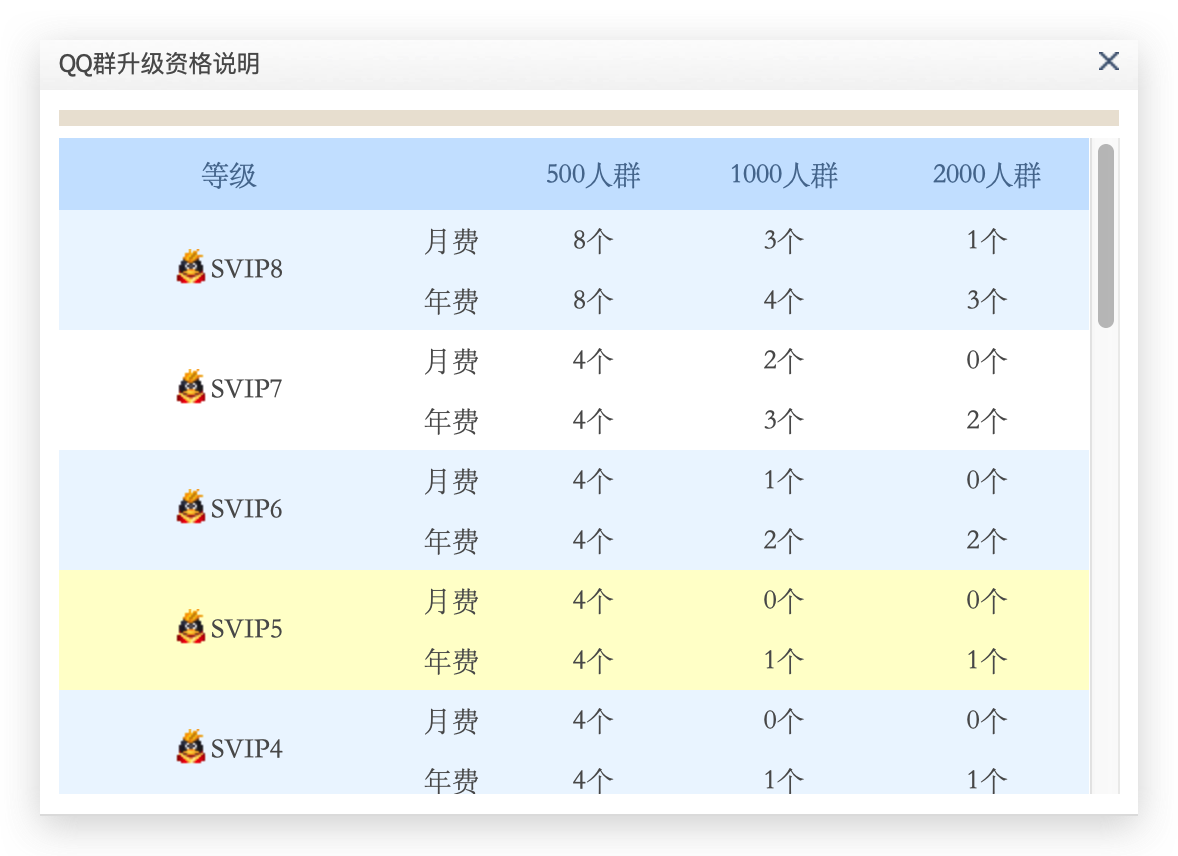Image resolution: width=1178 pixels, height=856 pixels.
Task: Click SVIP4 月费 2000人群 value 0个
Action: click(986, 721)
